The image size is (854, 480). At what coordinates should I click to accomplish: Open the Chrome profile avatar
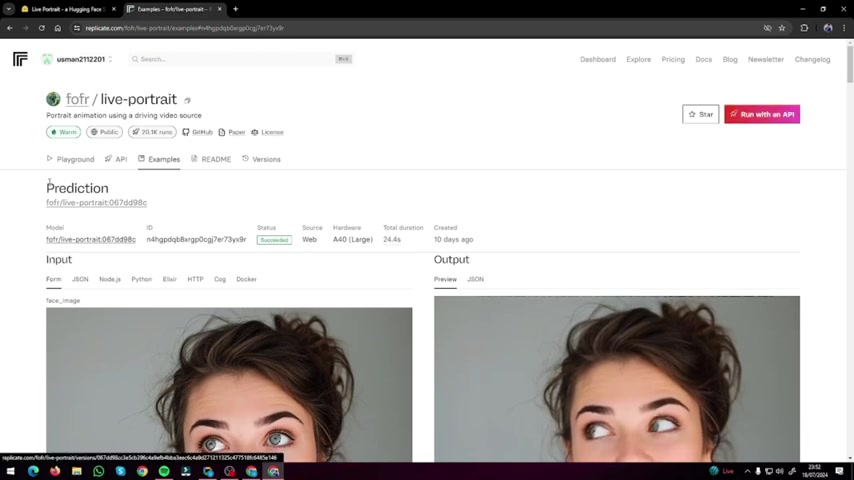coord(828,28)
